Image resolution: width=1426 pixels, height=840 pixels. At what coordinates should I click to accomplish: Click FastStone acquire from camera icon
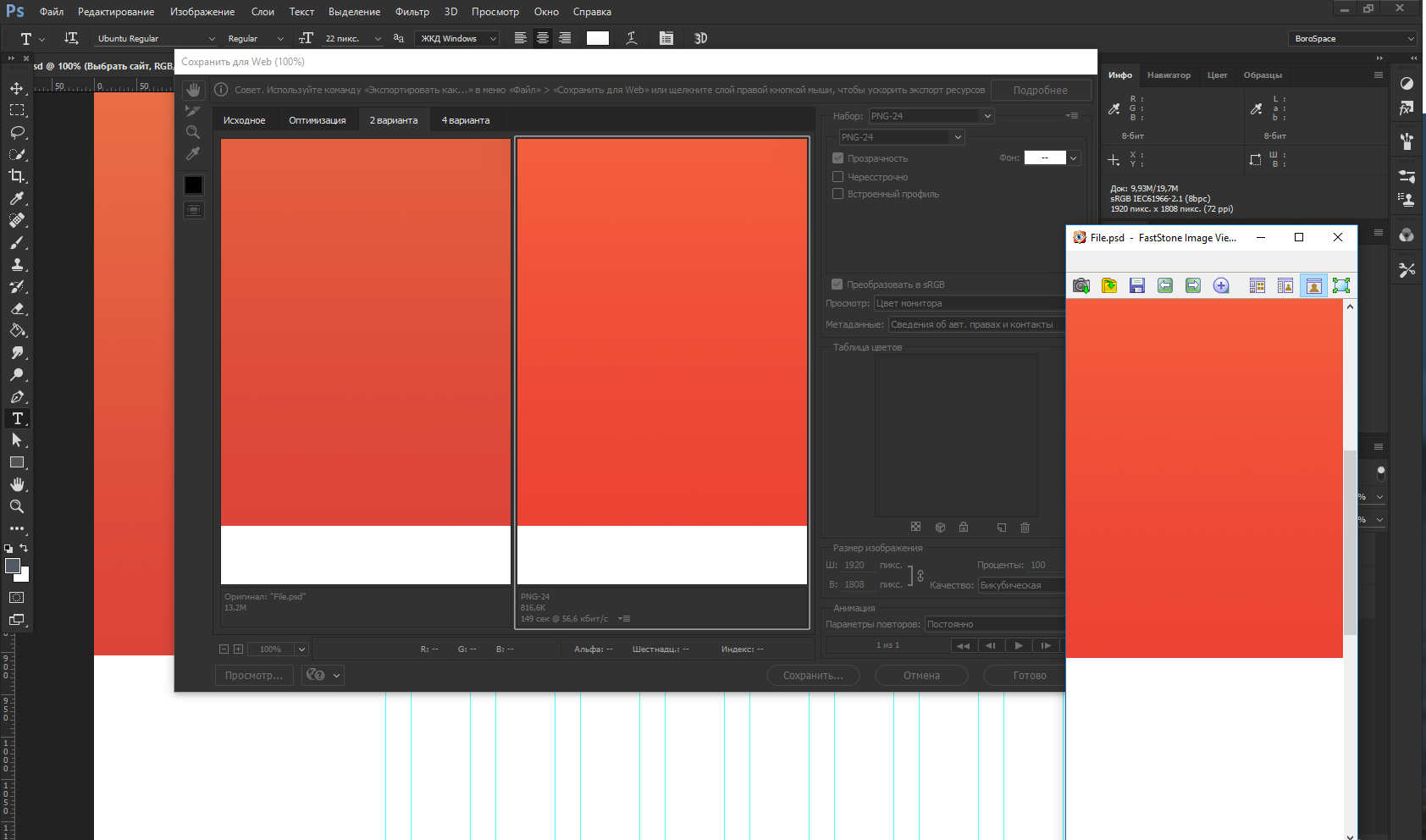(1081, 285)
